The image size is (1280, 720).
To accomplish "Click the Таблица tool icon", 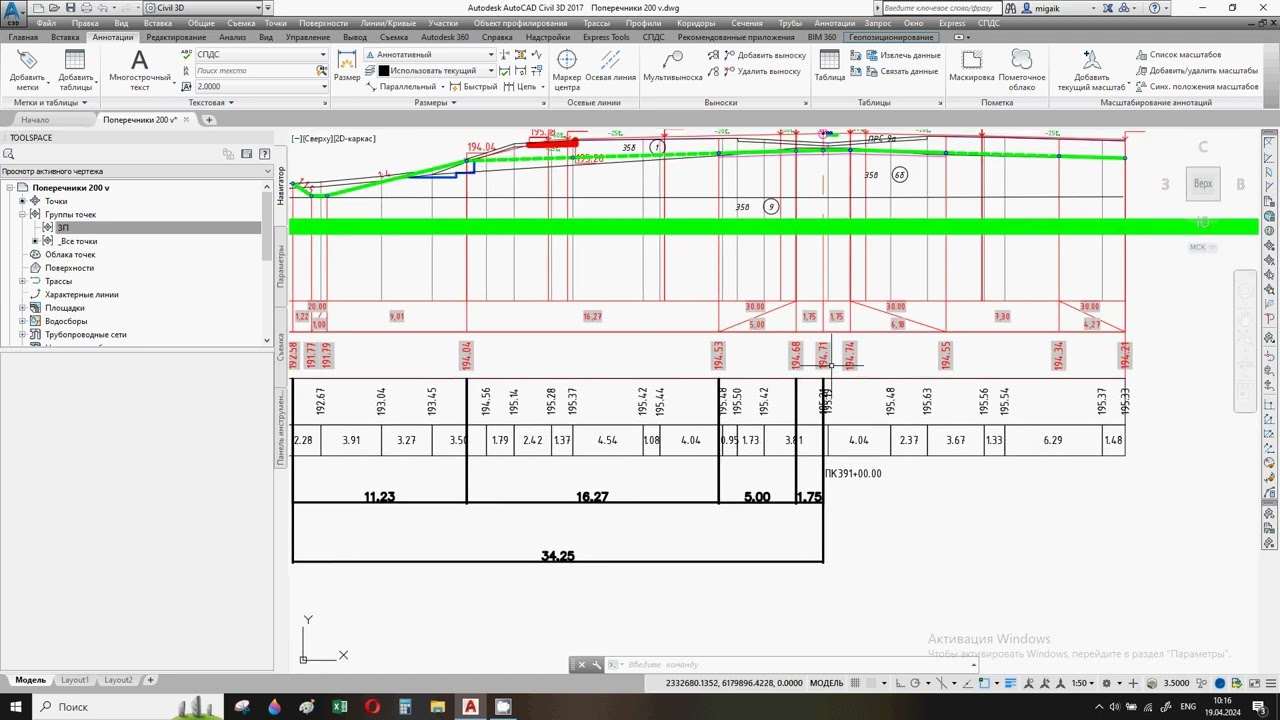I will (x=829, y=60).
